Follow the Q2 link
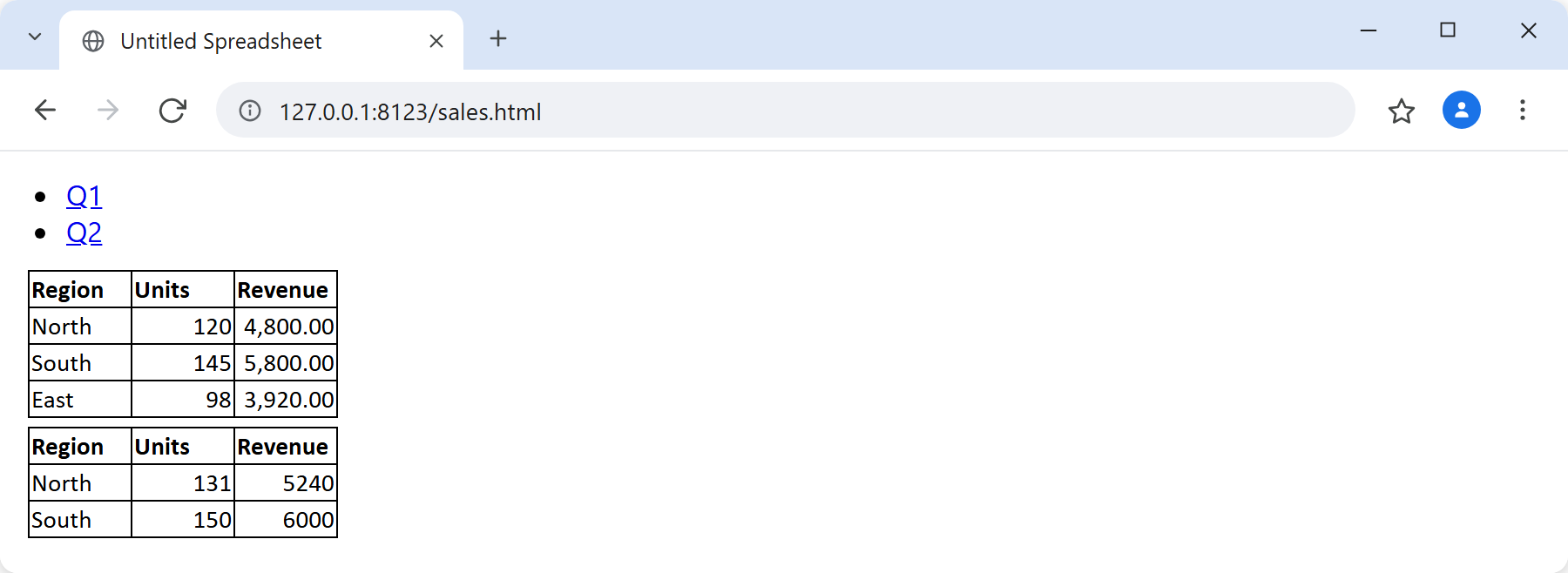This screenshot has height=573, width=1568. (84, 233)
